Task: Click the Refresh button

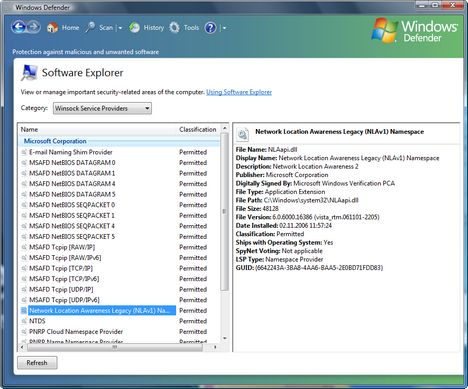Action: click(x=37, y=363)
